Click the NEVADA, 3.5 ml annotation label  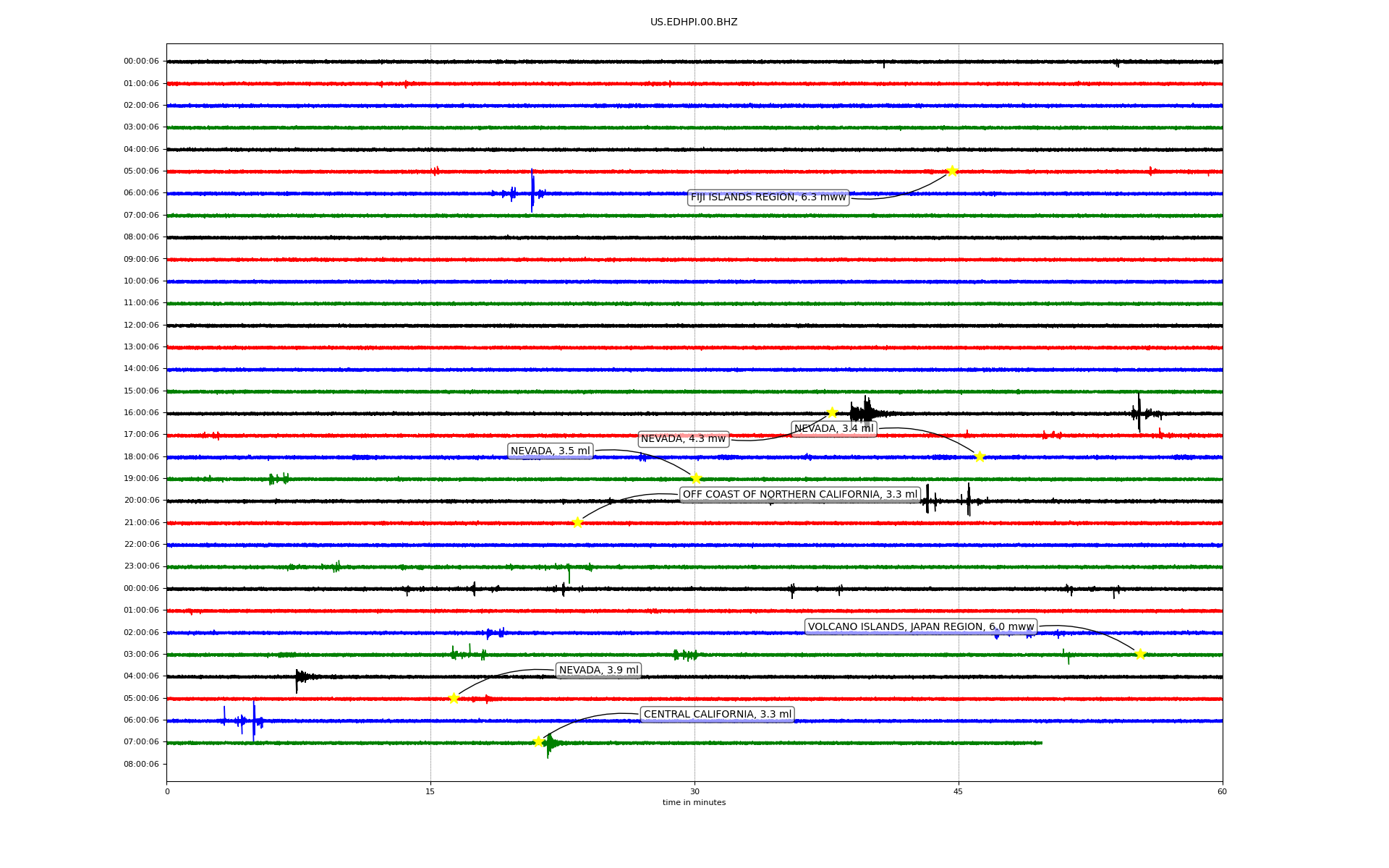coord(550,451)
